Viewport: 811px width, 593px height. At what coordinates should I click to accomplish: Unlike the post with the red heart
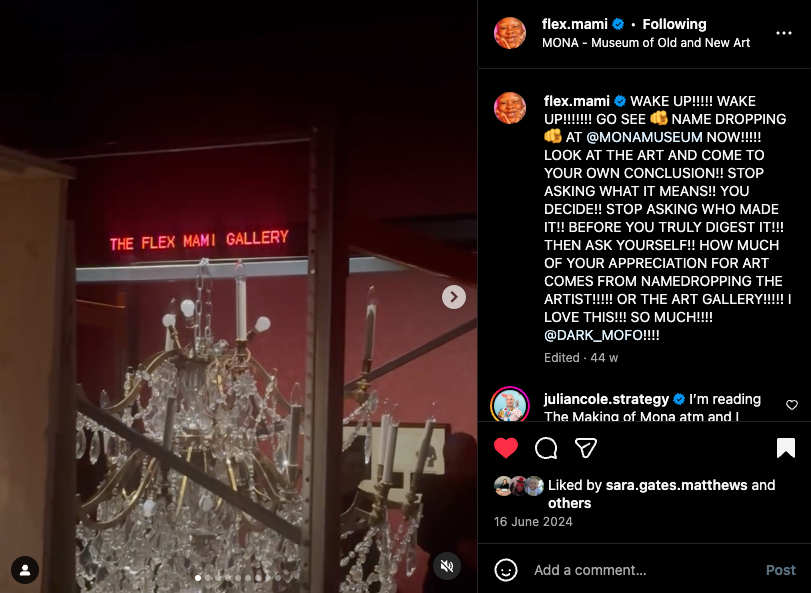coord(505,448)
